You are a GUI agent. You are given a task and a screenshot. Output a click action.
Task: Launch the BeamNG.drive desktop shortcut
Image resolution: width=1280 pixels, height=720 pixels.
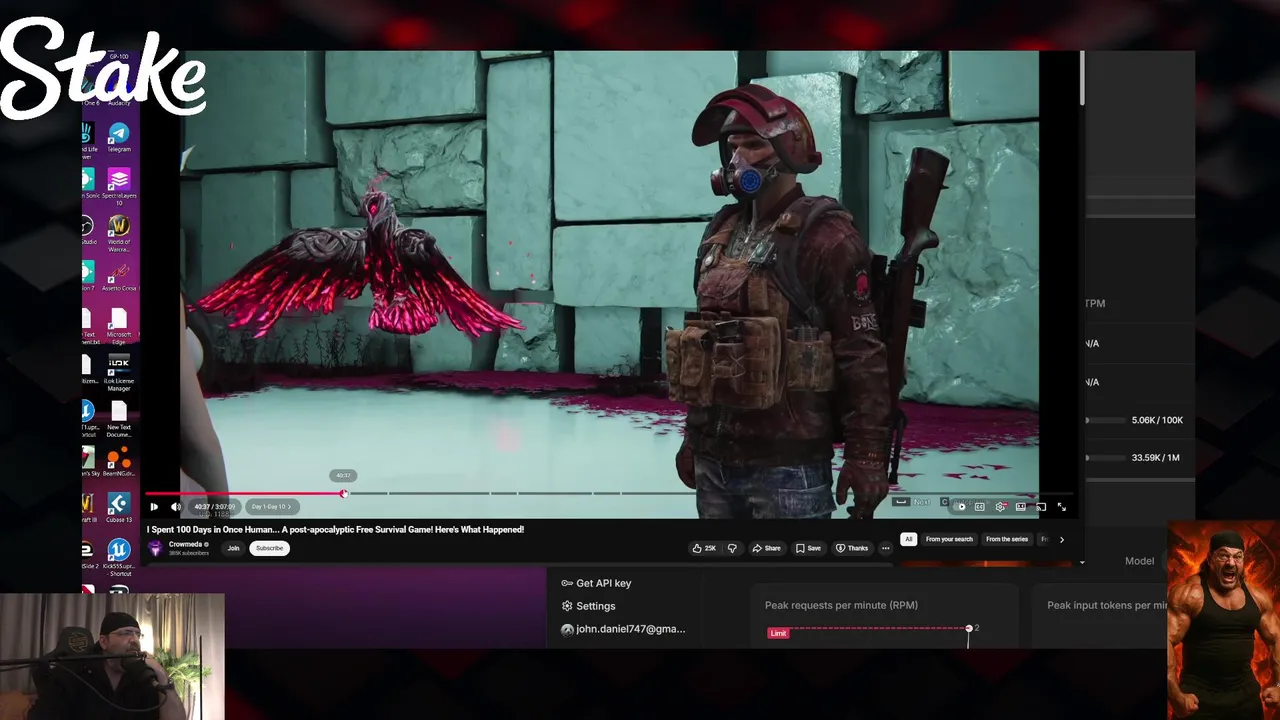coord(119,463)
